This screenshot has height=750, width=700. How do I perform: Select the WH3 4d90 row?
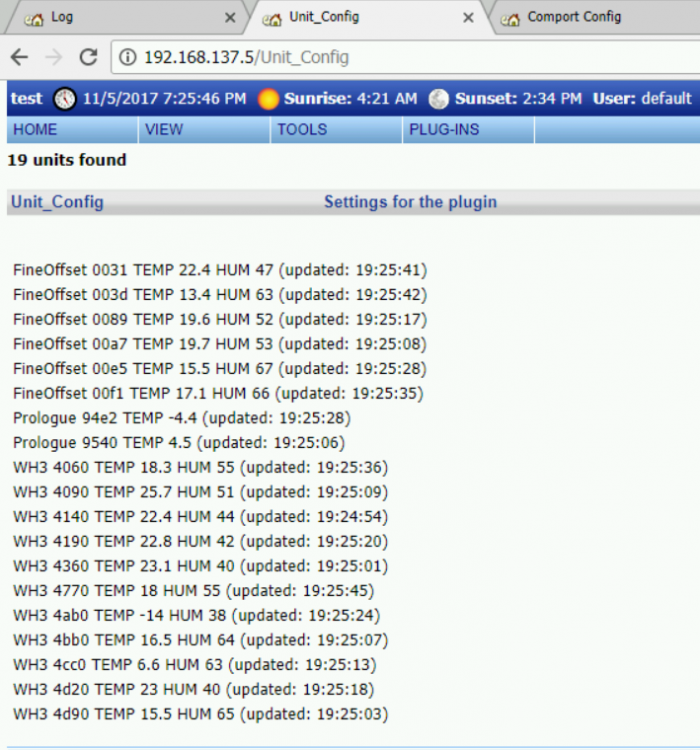tap(200, 714)
